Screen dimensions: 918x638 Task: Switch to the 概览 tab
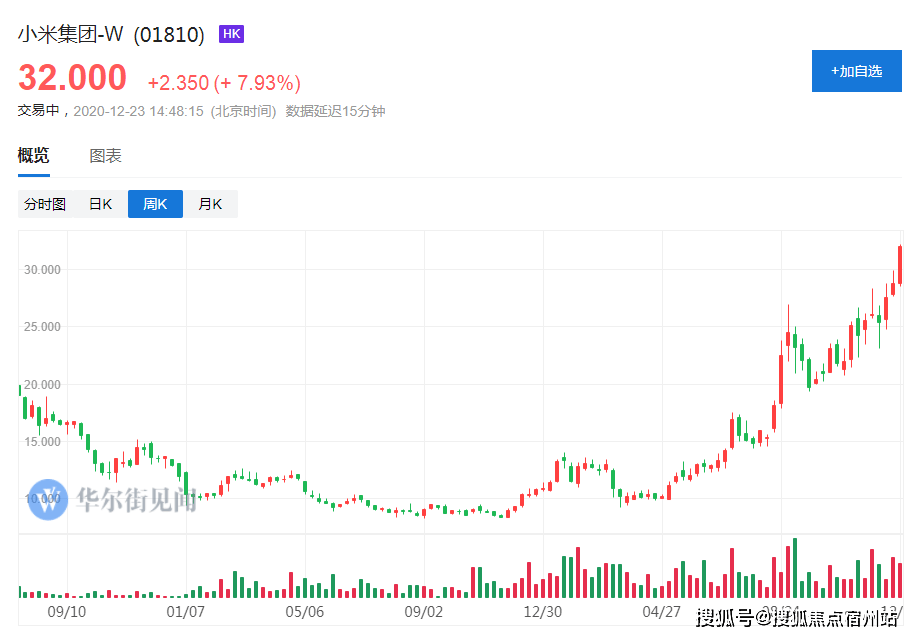point(33,156)
